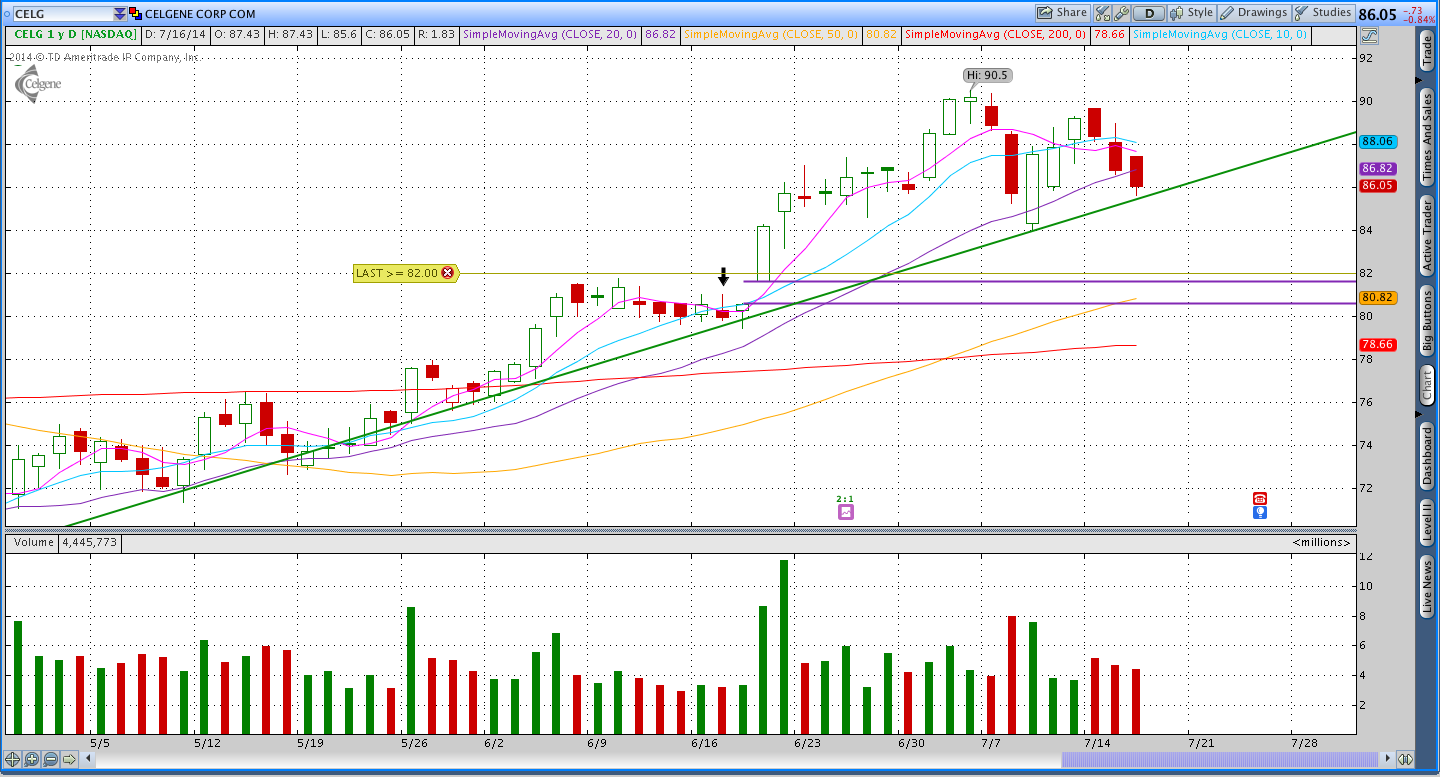
Task: Open the Active Trader side tab
Action: (1427, 234)
